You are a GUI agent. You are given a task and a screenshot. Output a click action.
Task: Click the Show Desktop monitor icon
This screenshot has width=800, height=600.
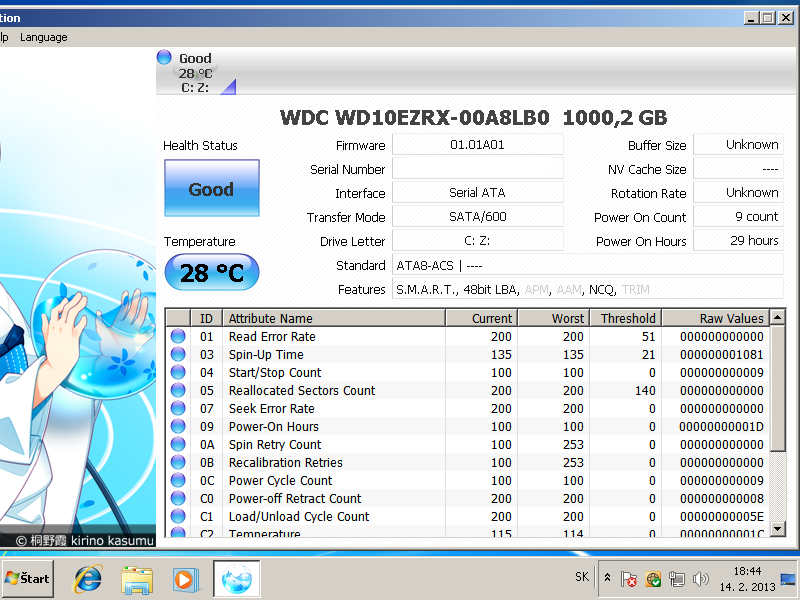point(788,579)
